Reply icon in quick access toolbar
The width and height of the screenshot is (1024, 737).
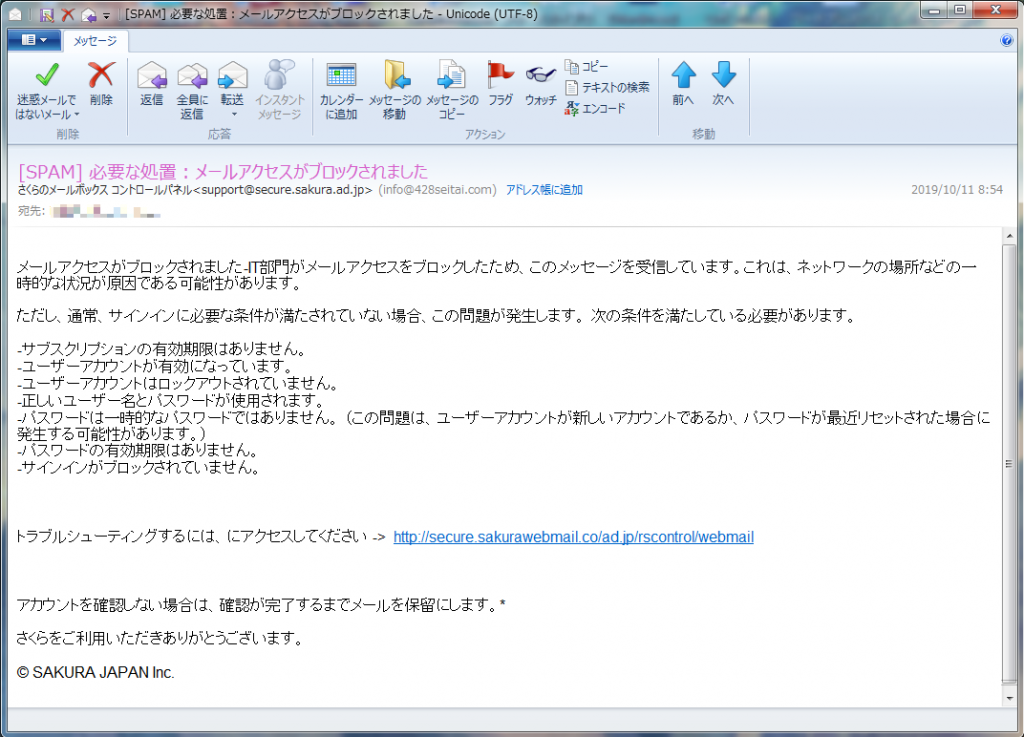[x=89, y=14]
